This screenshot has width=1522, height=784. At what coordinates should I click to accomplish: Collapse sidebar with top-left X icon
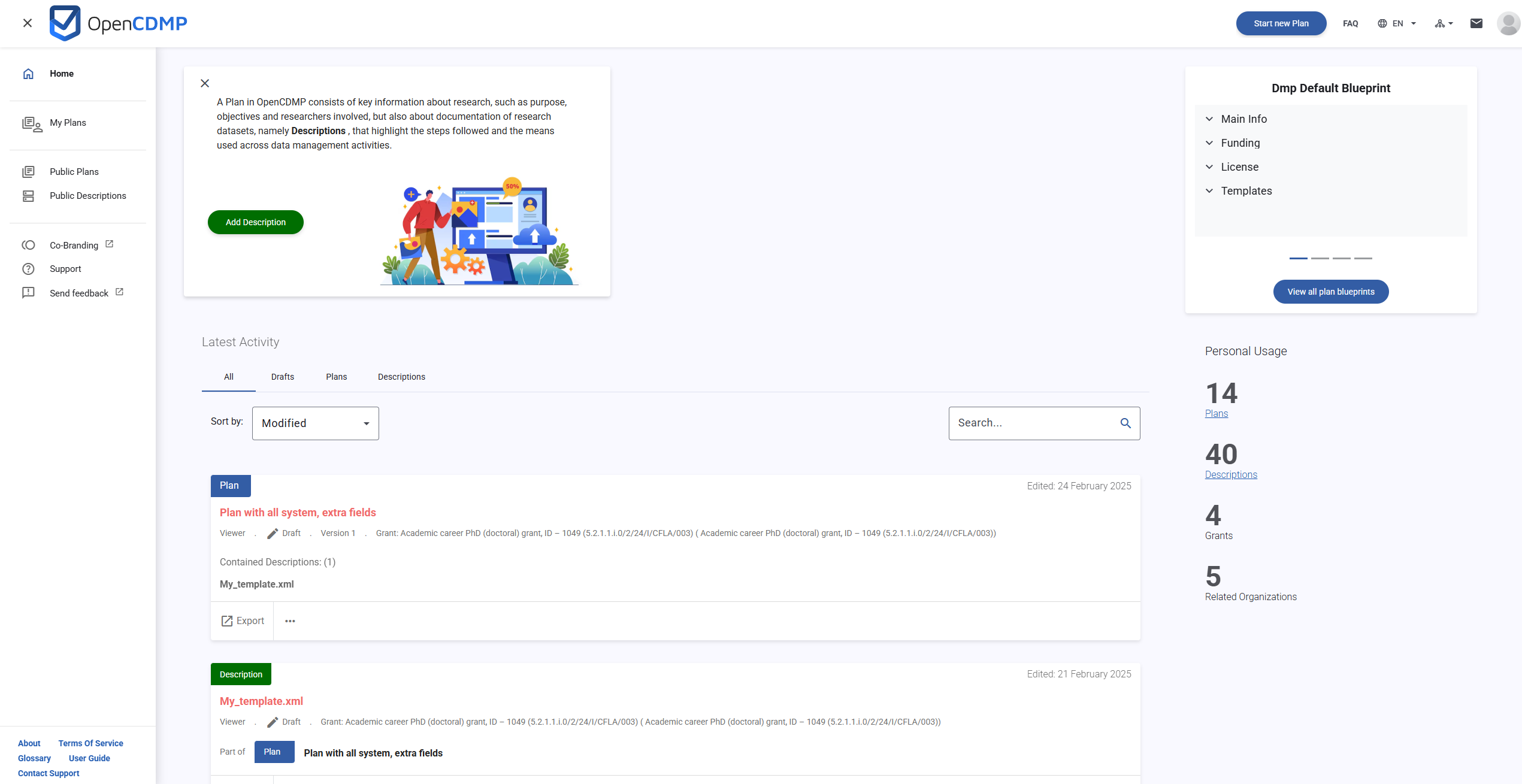tap(27, 23)
